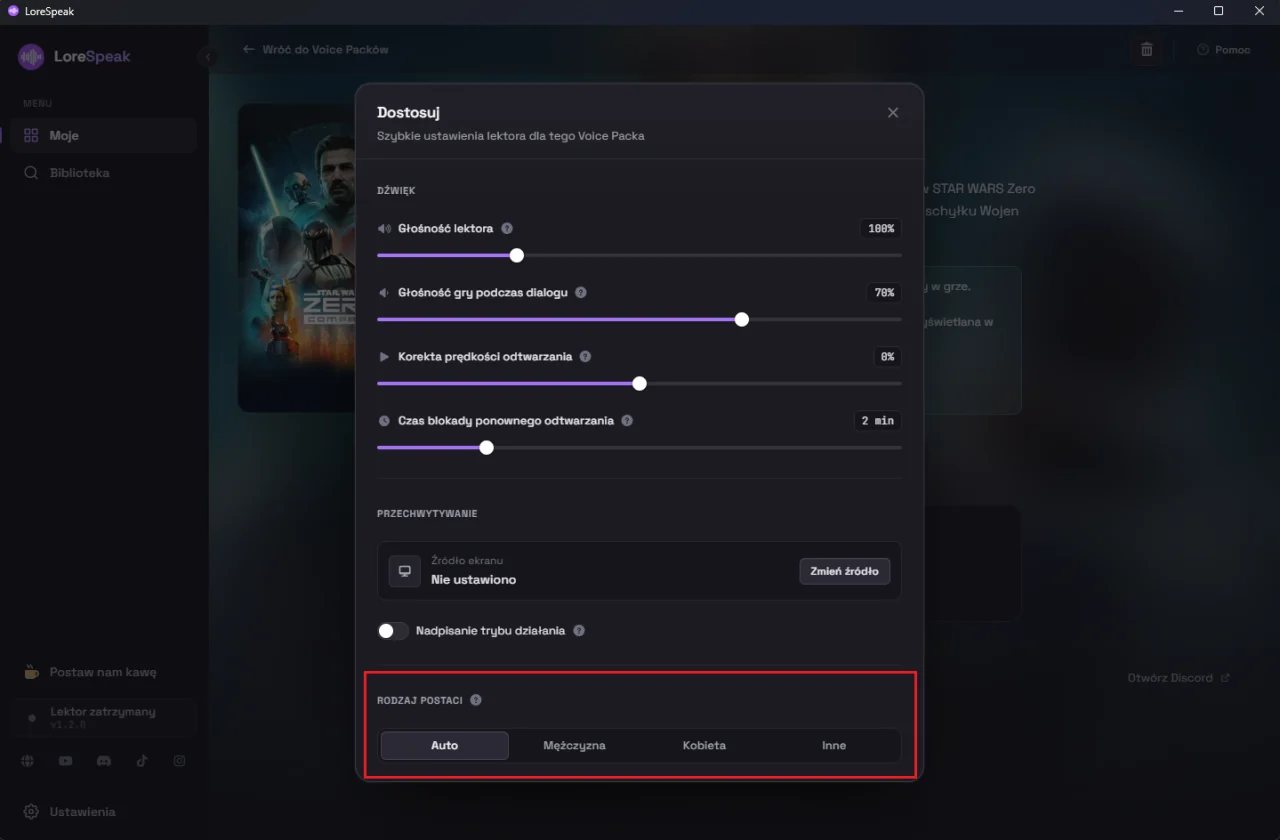Choose Inne character type option
The width and height of the screenshot is (1280, 840).
point(834,746)
